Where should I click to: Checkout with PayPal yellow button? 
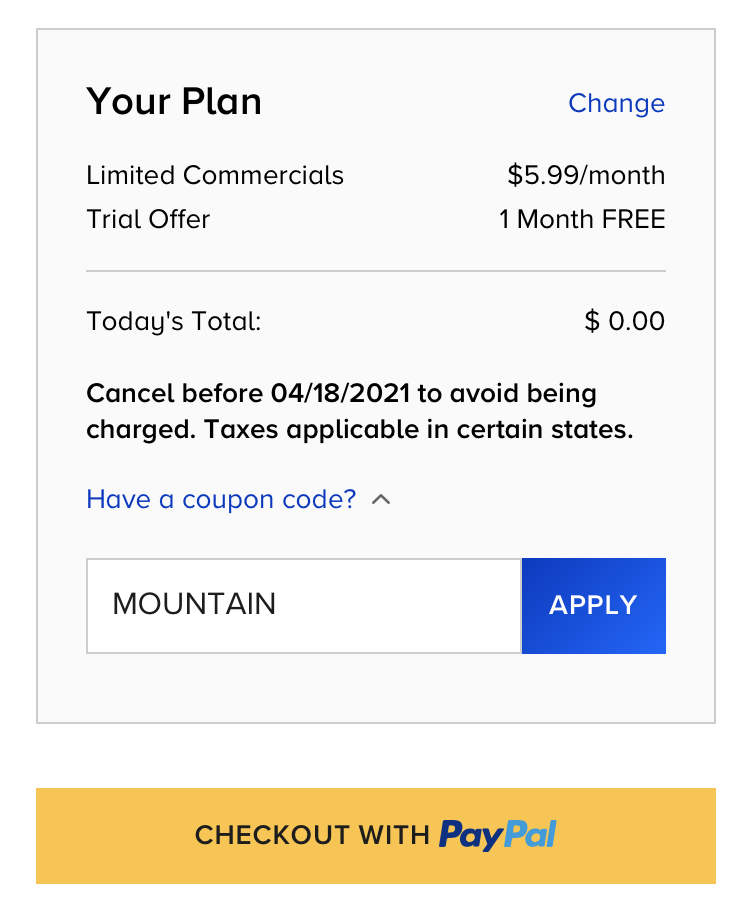click(376, 836)
